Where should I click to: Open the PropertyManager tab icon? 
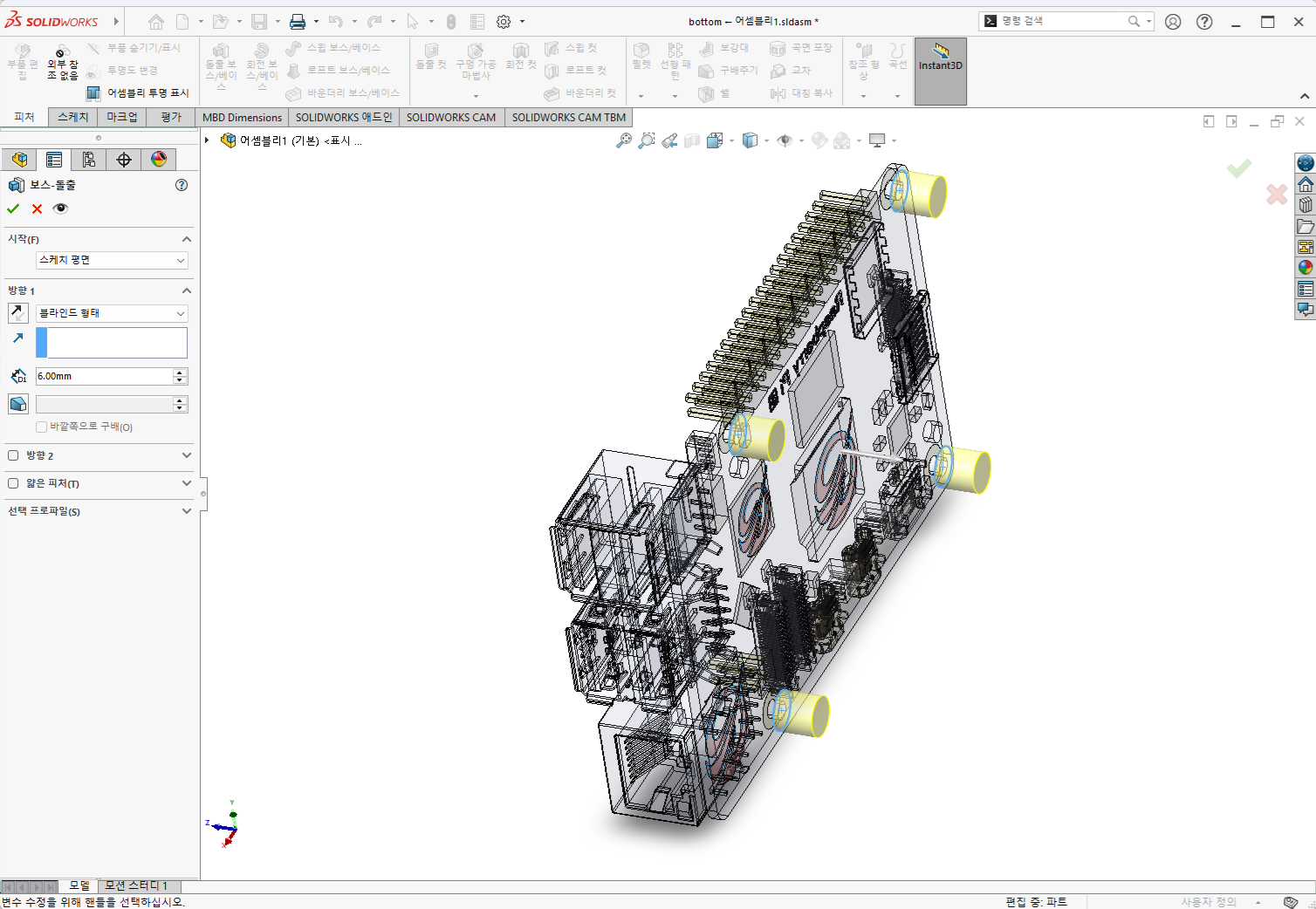(54, 160)
